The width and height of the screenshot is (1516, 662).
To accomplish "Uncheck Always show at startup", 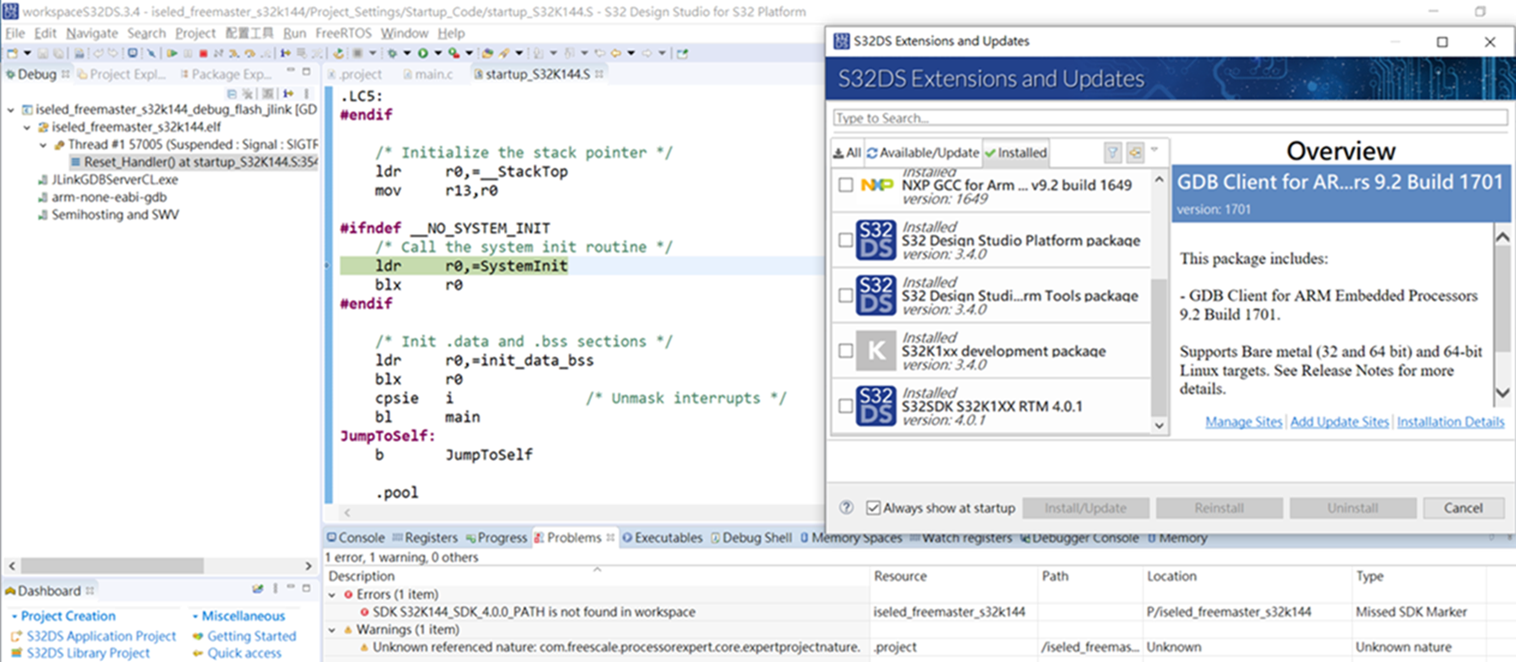I will [x=873, y=508].
